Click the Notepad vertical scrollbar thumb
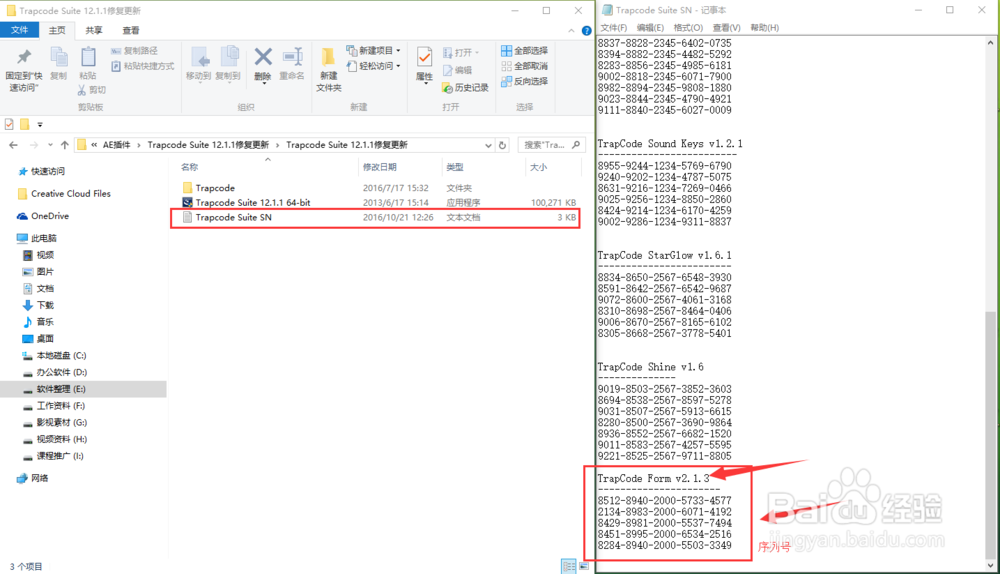The width and height of the screenshot is (1000, 574). coord(992,434)
